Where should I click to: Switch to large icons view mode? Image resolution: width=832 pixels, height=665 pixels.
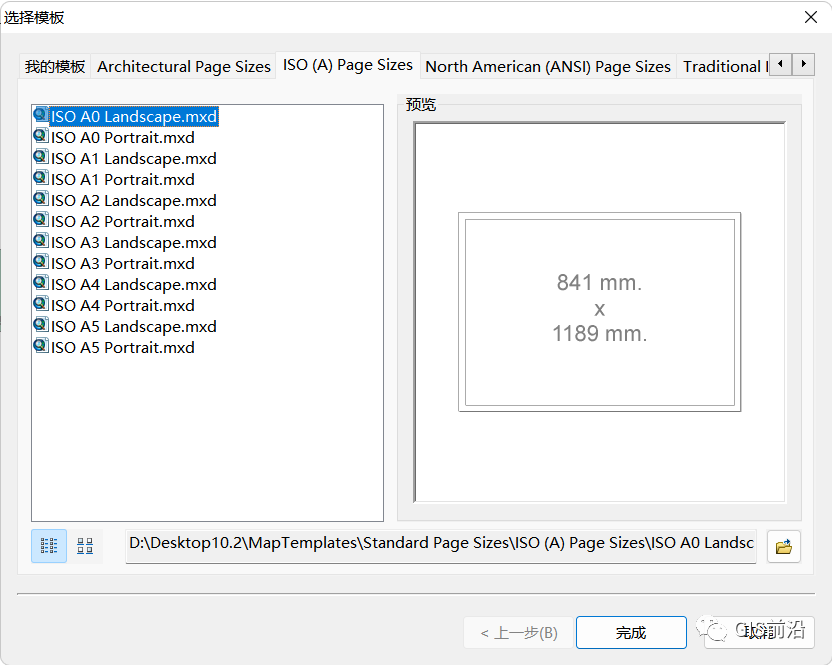pos(85,546)
